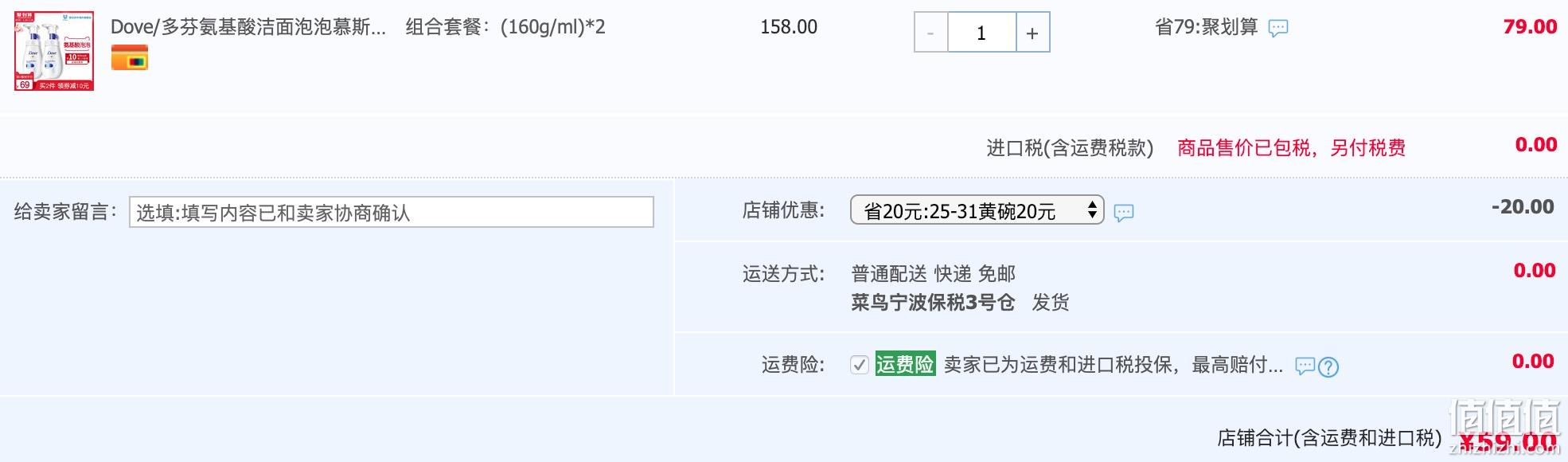This screenshot has width=1568, height=462.
Task: Click the 值值值 watermark logo
Action: [x=1504, y=426]
